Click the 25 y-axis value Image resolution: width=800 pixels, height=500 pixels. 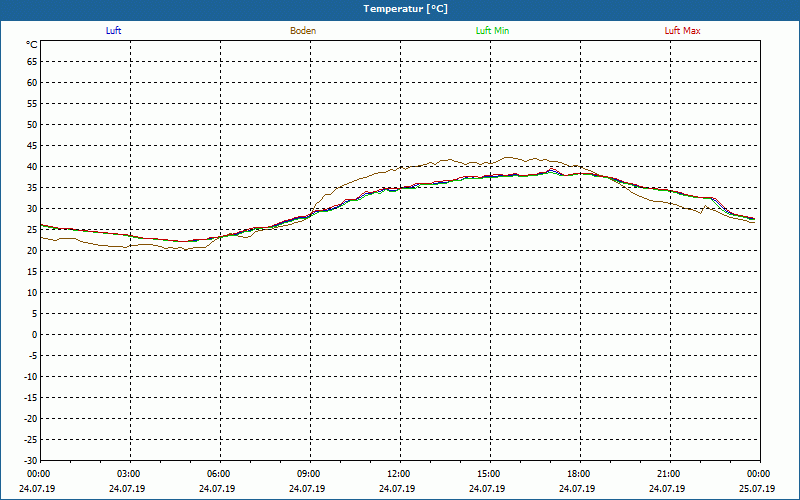32,230
